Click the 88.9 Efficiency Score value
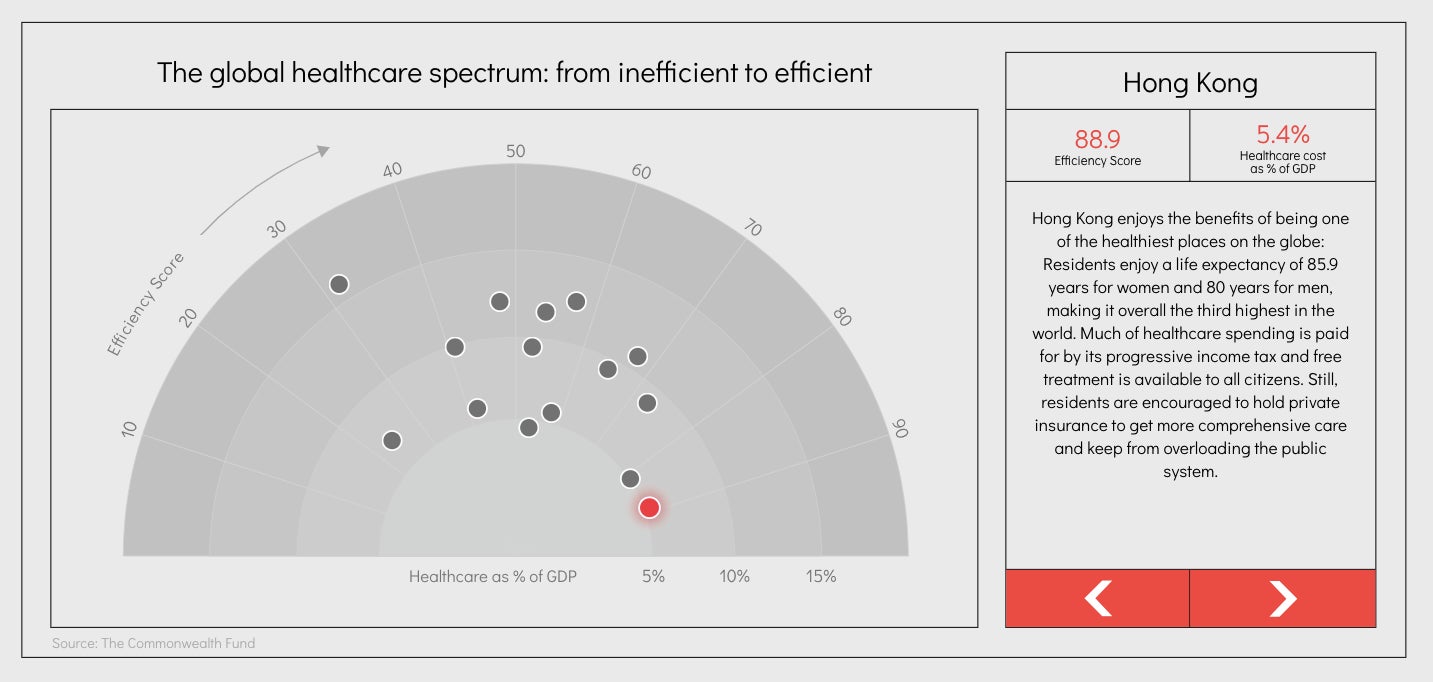 tap(1097, 139)
